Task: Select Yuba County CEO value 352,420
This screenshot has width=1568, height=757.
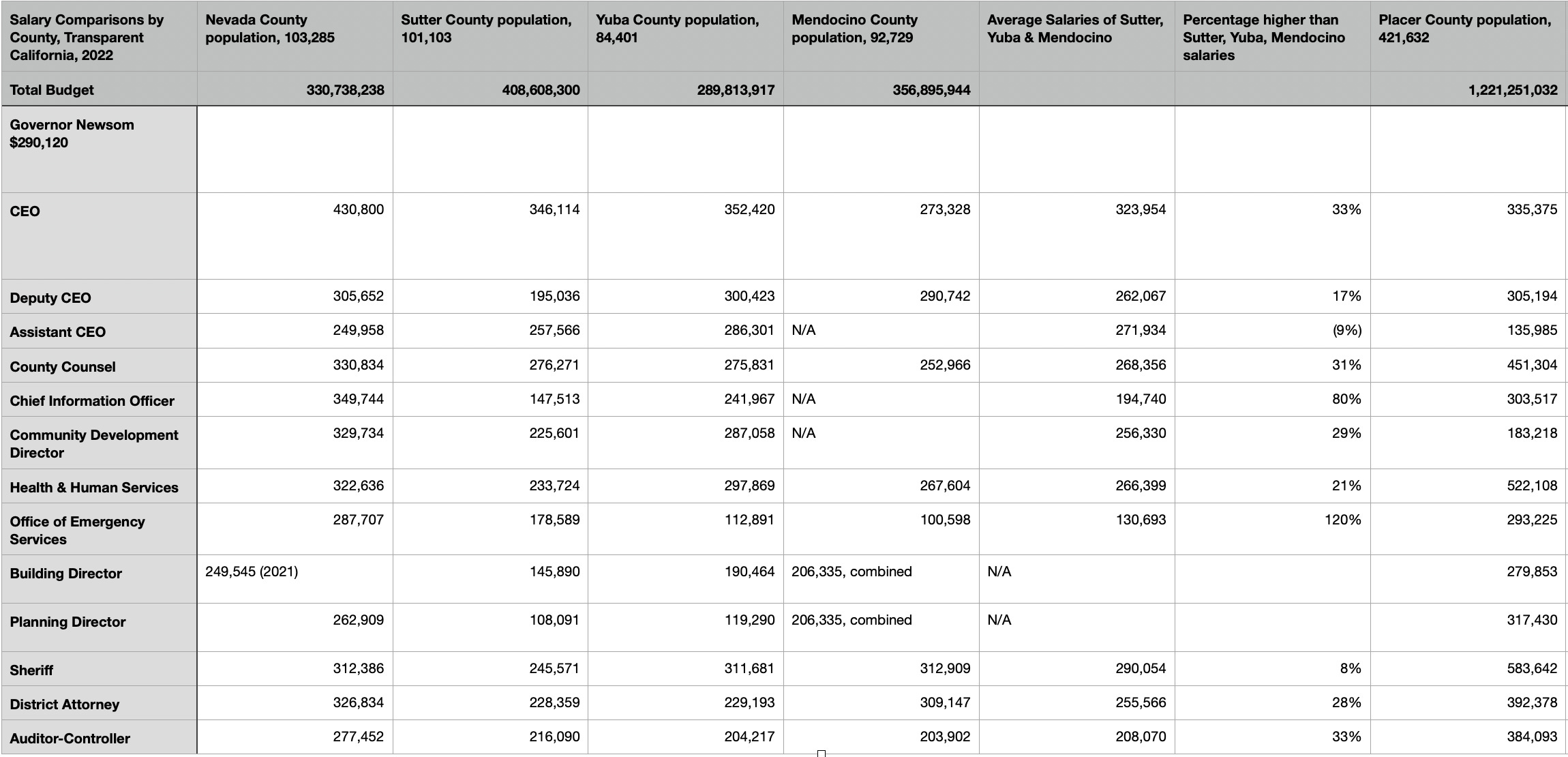Action: point(749,210)
